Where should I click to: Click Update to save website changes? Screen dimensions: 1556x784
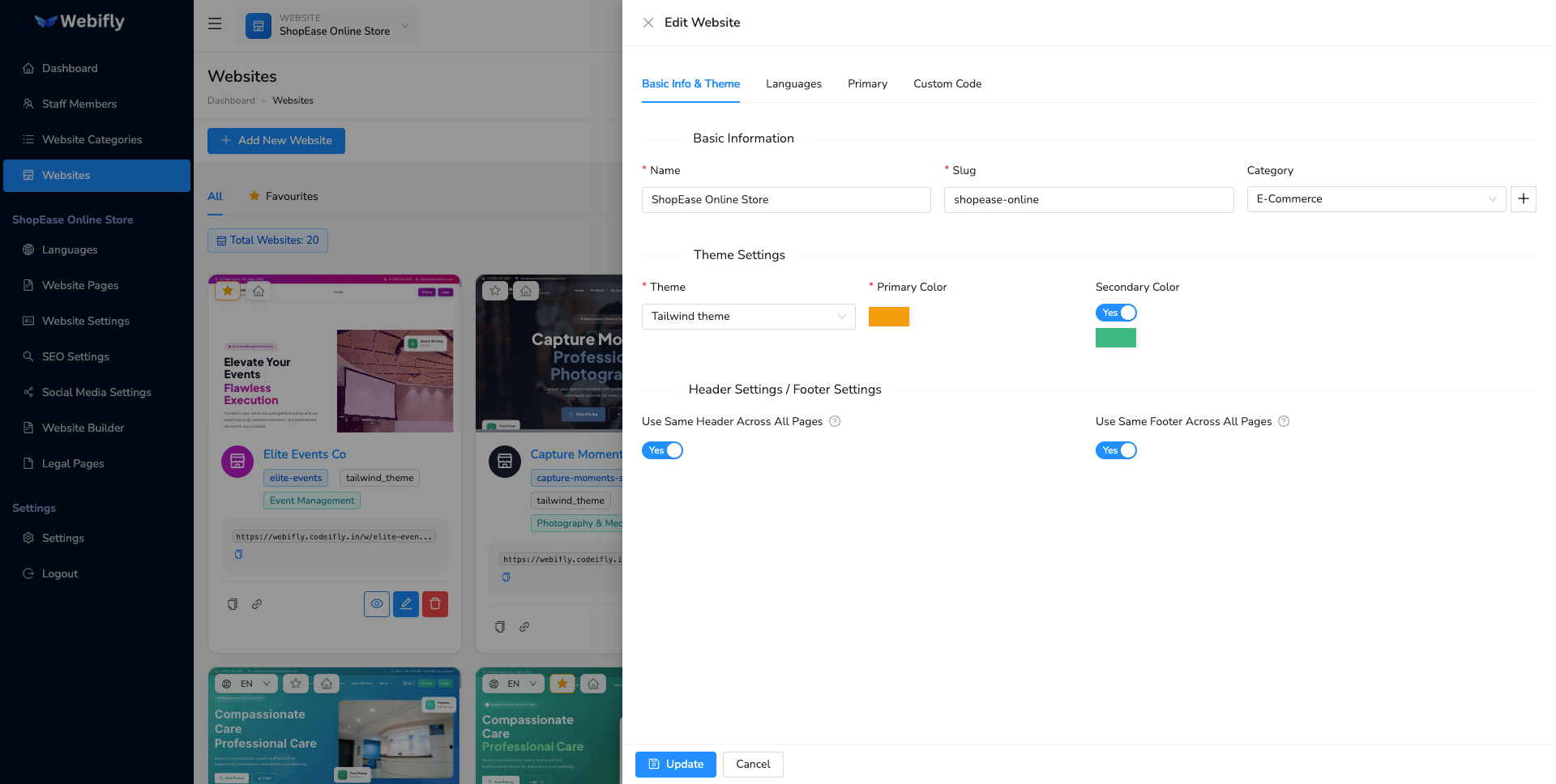click(675, 764)
